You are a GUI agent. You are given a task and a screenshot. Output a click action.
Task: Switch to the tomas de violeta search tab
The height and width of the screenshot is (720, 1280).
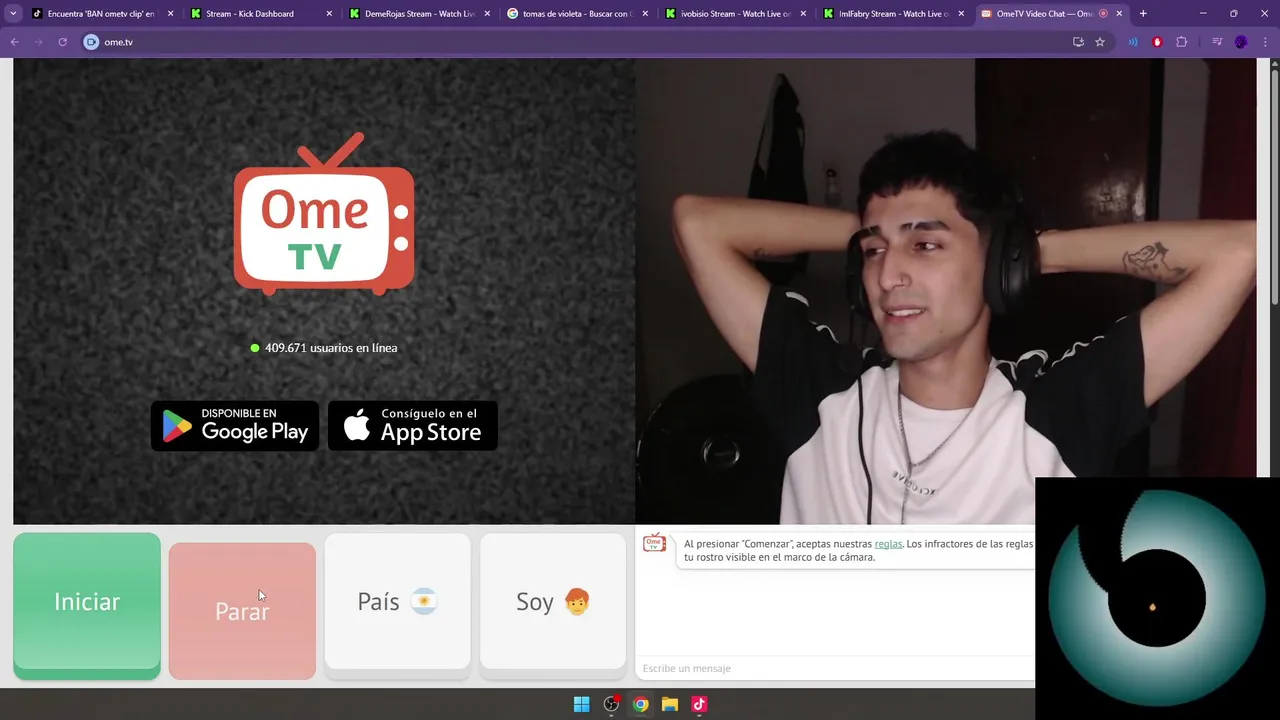[x=577, y=14]
